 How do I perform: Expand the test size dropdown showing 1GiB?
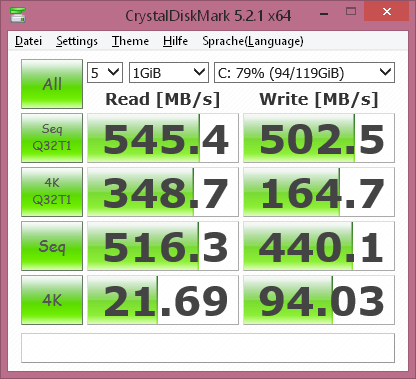click(169, 72)
